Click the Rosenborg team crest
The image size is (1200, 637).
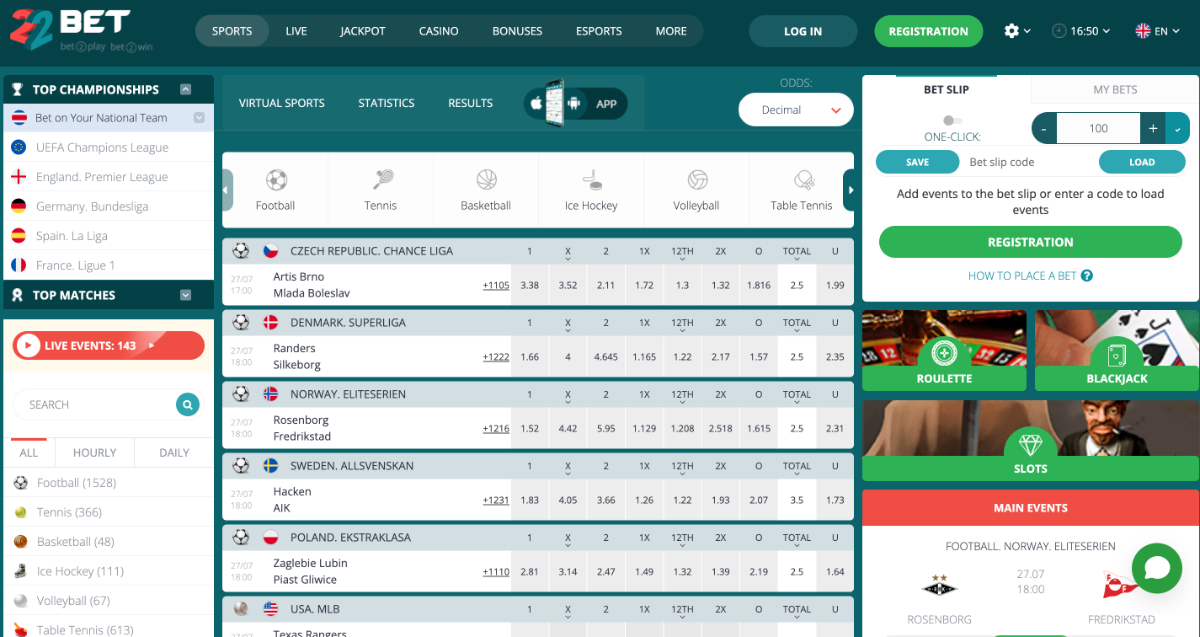(x=939, y=584)
